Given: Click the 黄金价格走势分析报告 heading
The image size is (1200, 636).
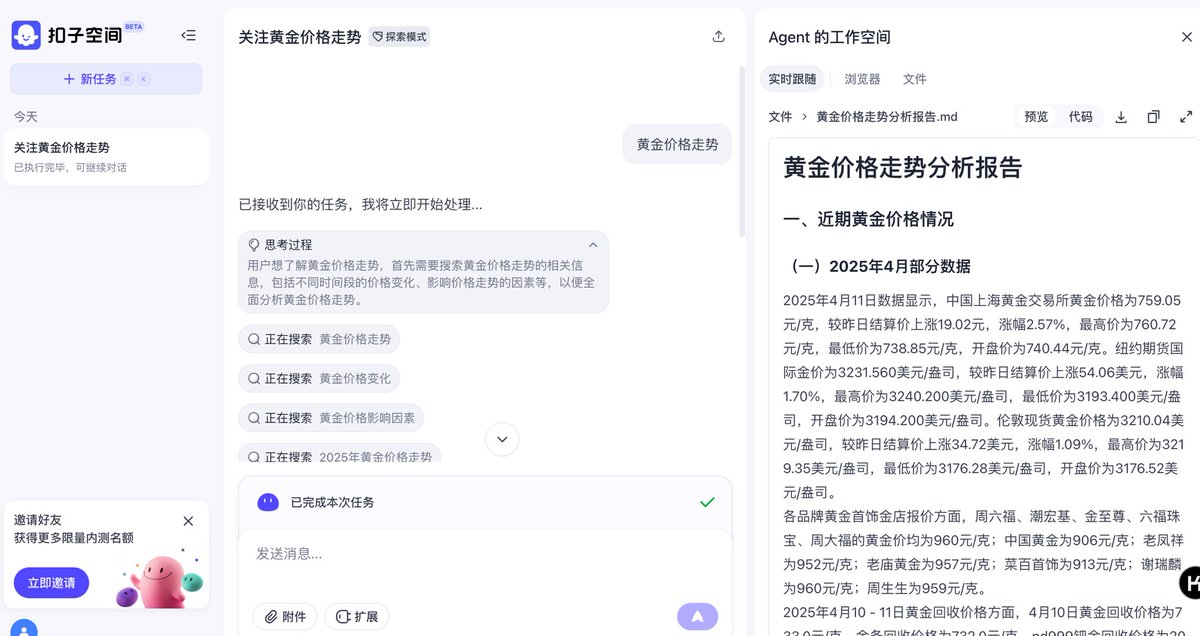Looking at the screenshot, I should [x=902, y=167].
